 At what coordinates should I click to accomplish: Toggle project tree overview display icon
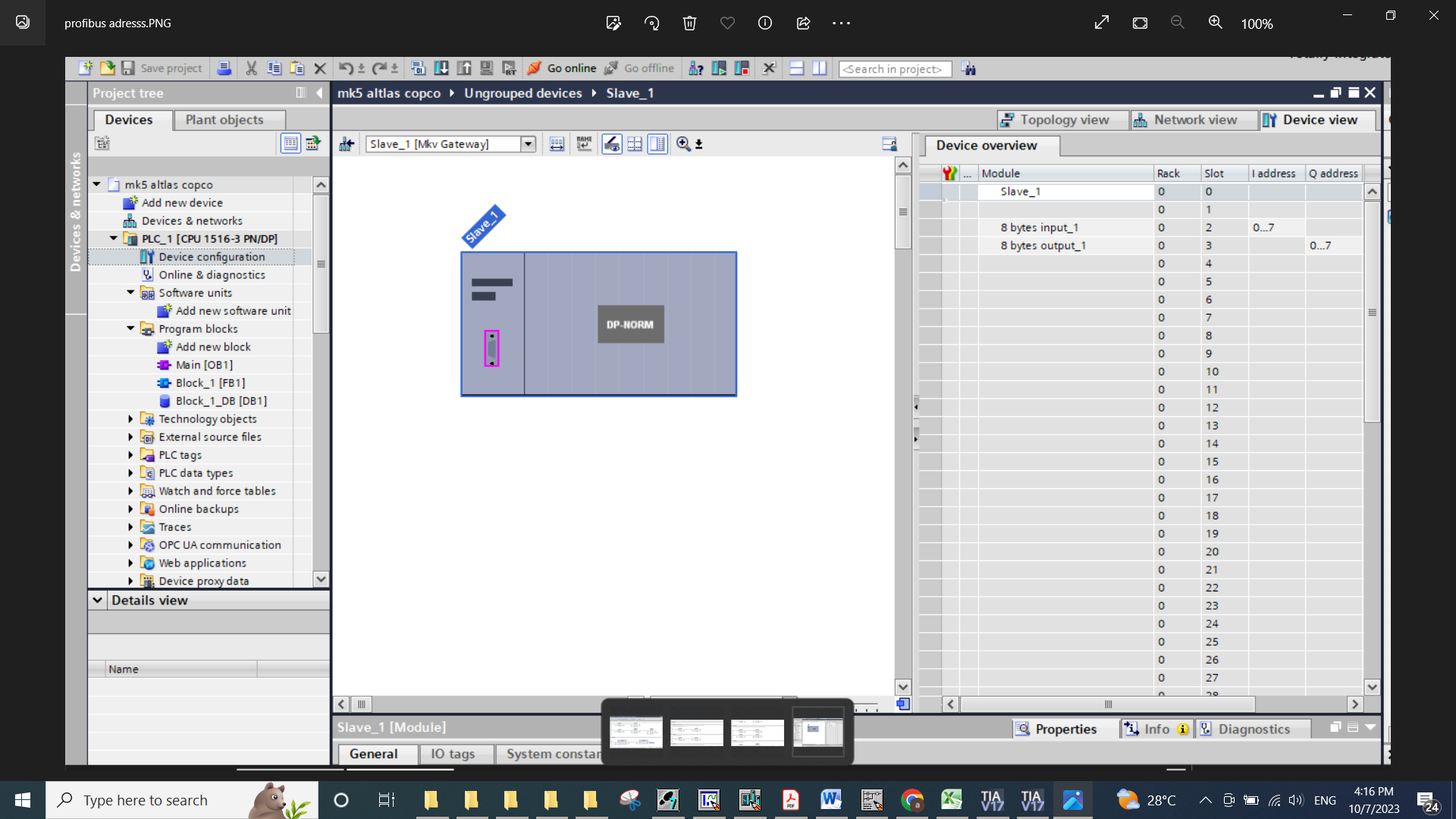pyautogui.click(x=290, y=143)
